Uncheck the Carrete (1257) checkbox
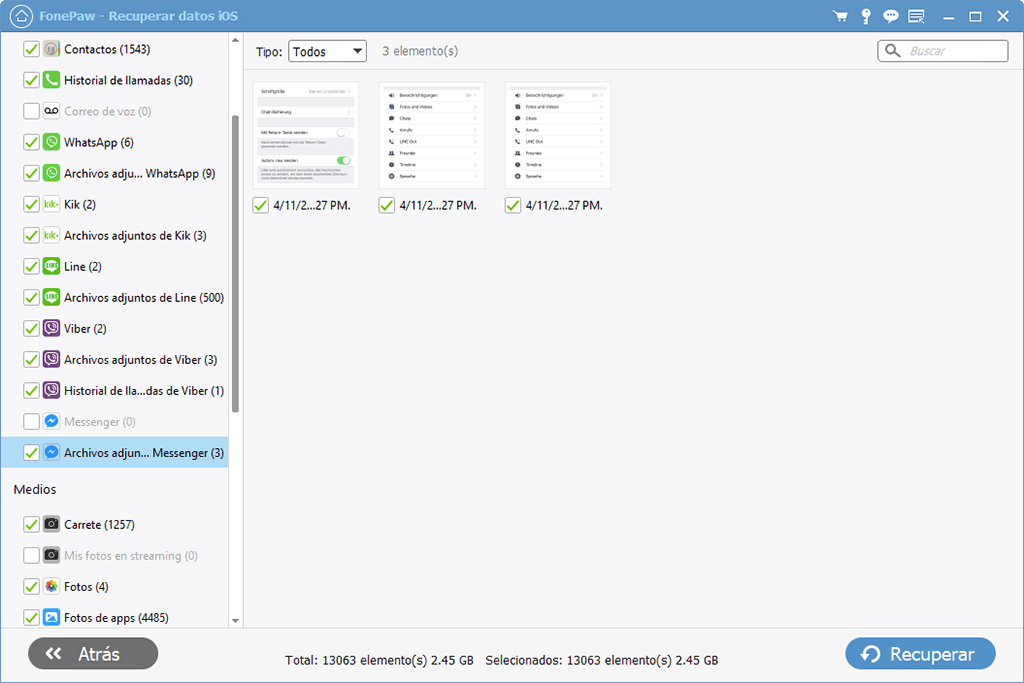This screenshot has width=1024, height=683. click(31, 524)
